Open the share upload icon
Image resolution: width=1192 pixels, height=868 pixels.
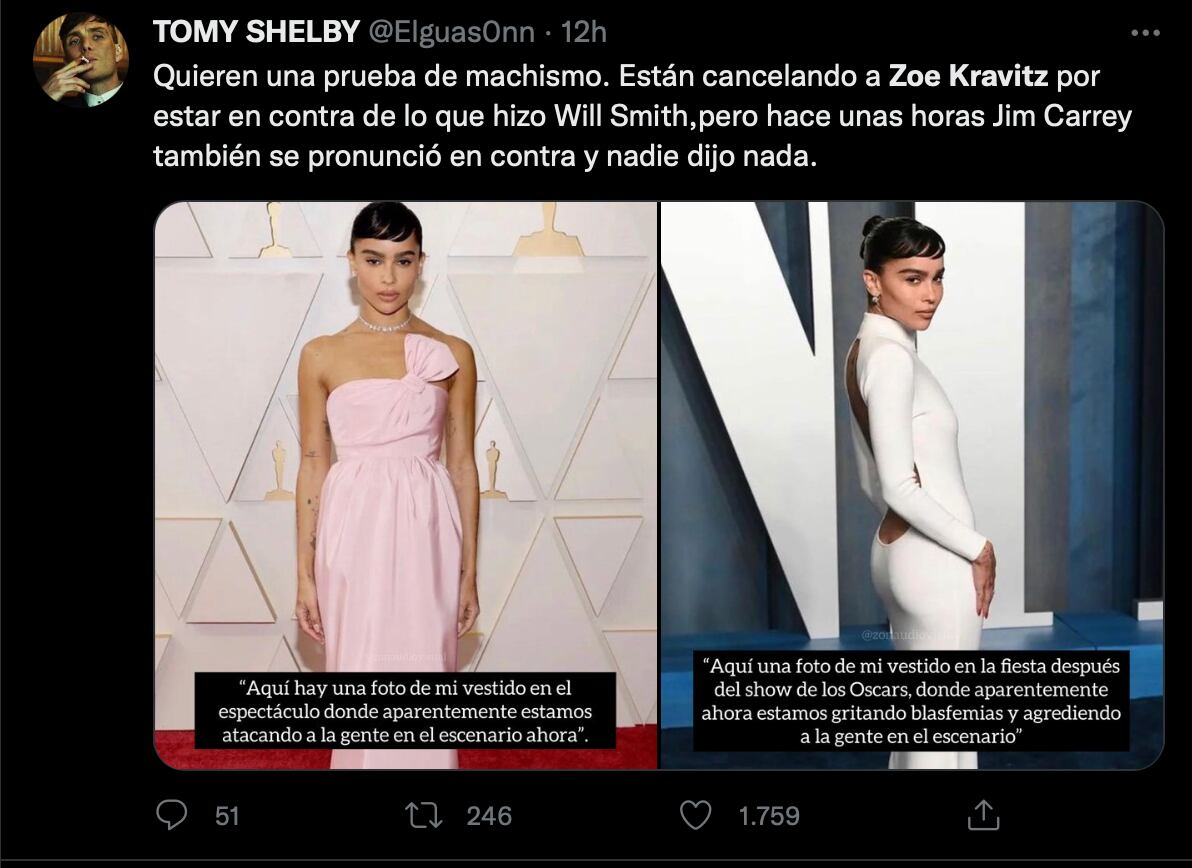coord(983,815)
